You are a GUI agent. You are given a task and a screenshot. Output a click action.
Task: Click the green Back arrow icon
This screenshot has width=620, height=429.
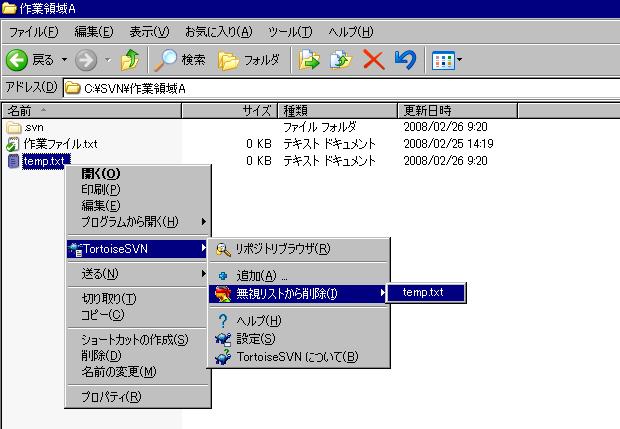pos(17,60)
